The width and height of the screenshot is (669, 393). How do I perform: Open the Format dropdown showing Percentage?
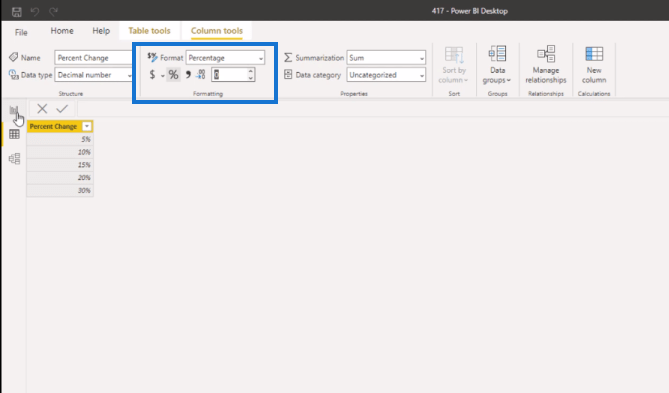[x=225, y=58]
